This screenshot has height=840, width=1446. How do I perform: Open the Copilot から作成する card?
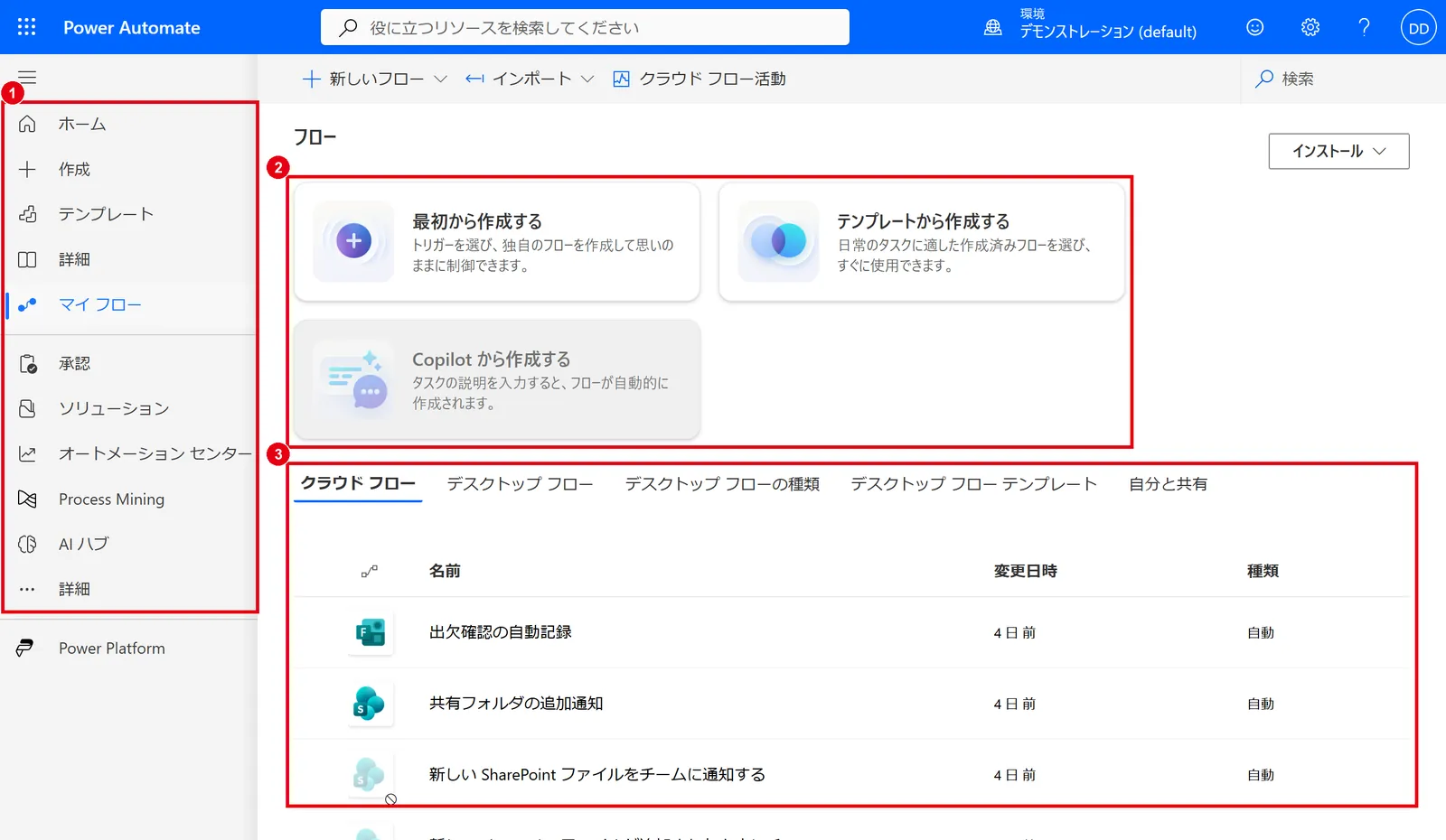[497, 379]
